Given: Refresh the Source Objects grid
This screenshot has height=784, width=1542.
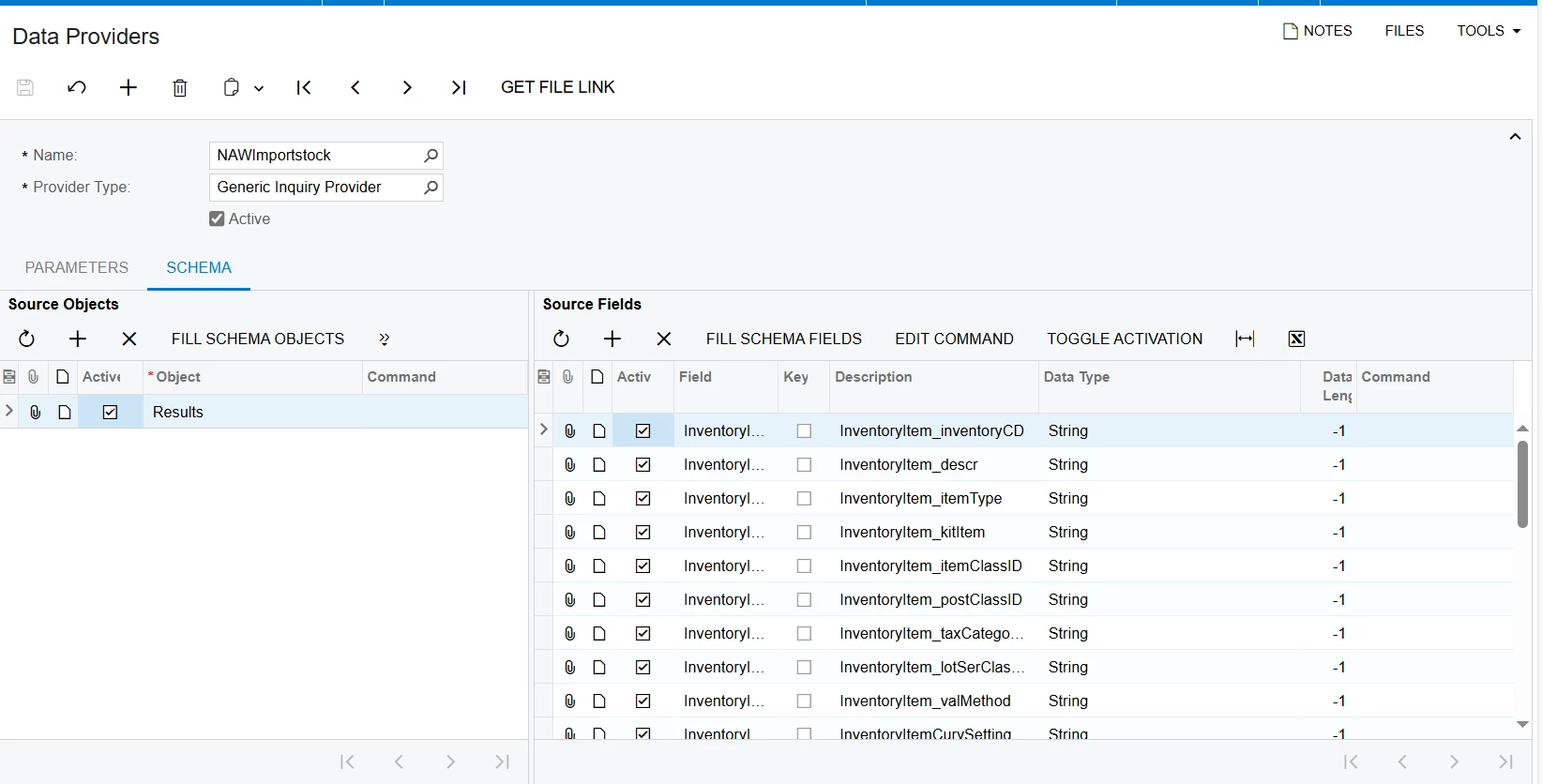Looking at the screenshot, I should click(x=26, y=339).
